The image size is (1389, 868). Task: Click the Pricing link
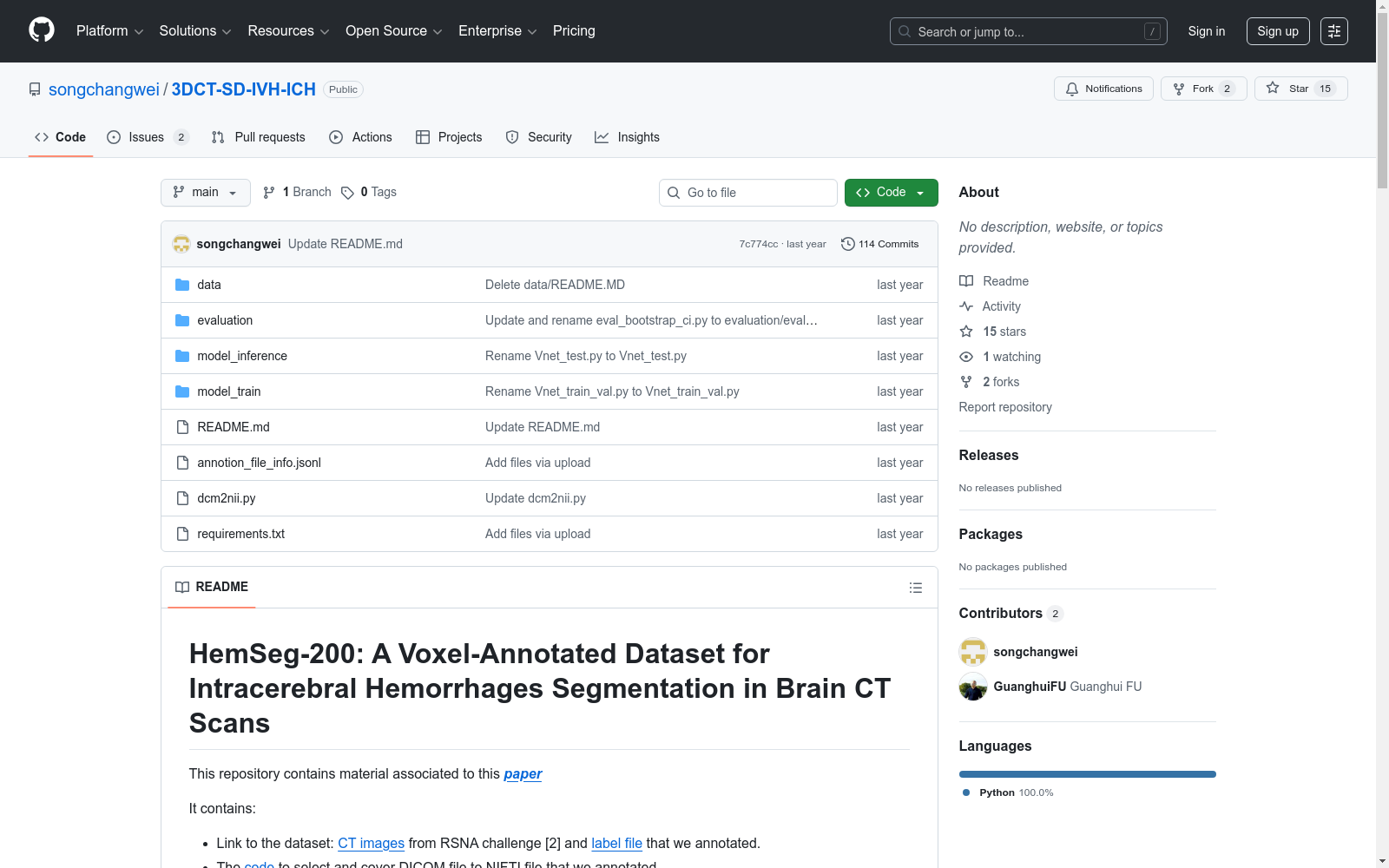[x=574, y=31]
